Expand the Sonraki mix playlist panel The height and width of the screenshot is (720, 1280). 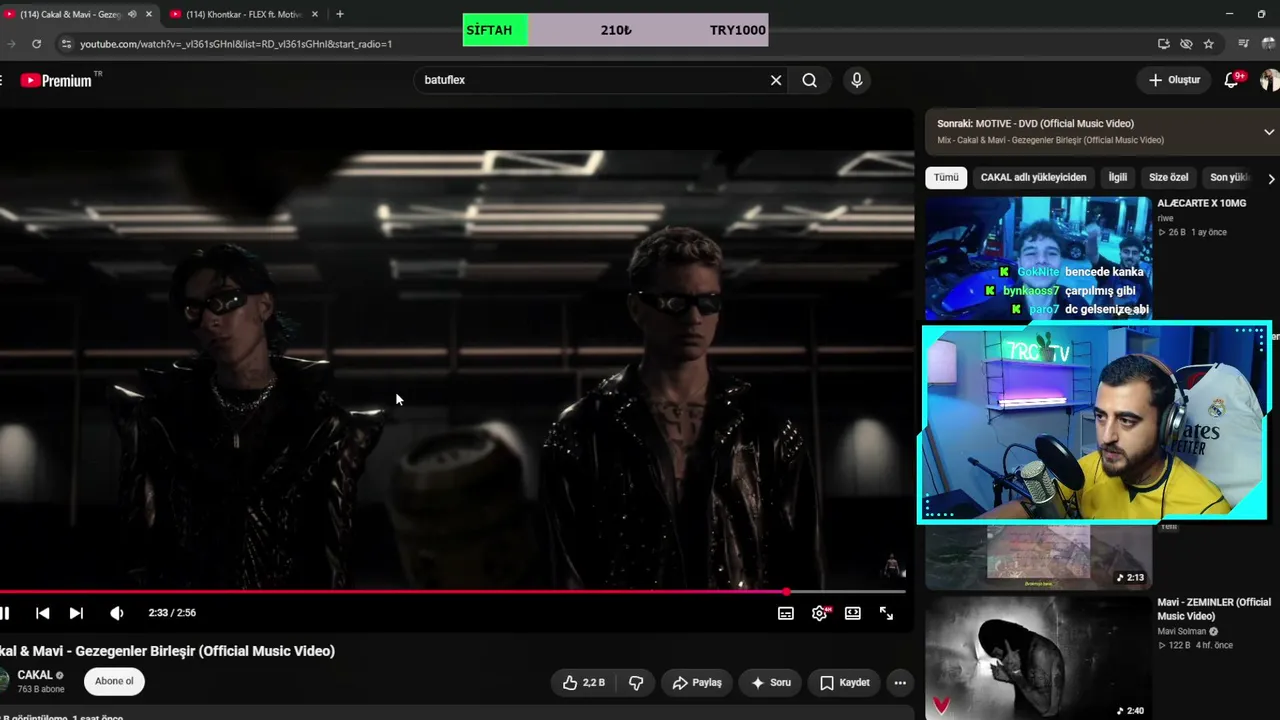point(1269,132)
